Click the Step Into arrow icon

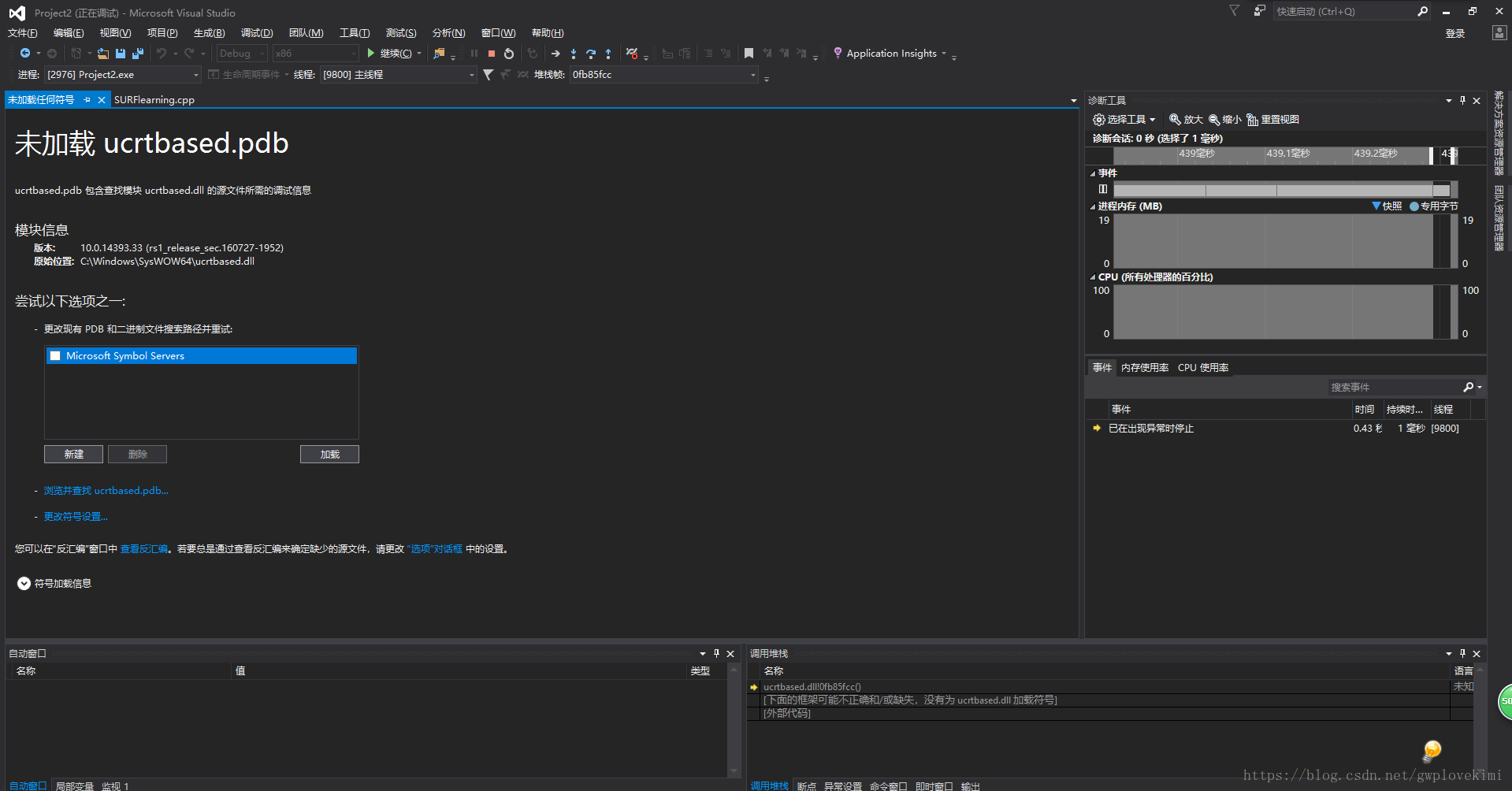pos(574,54)
